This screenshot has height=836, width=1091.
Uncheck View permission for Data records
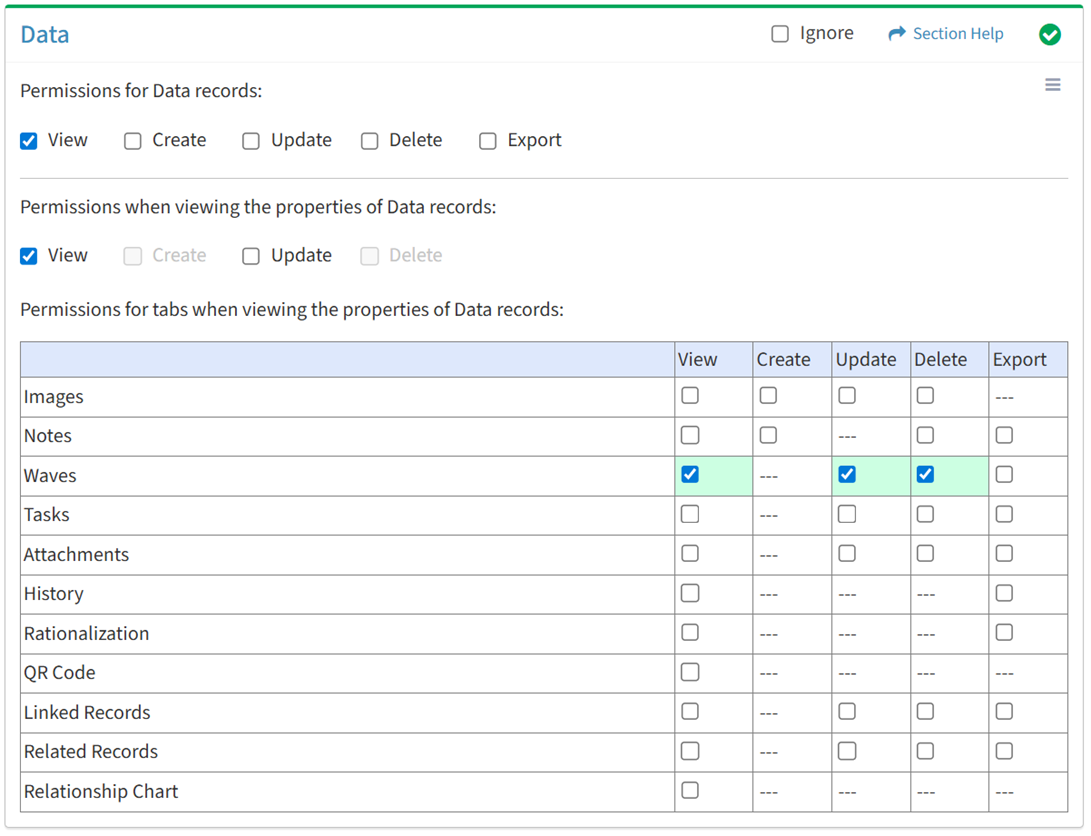29,141
